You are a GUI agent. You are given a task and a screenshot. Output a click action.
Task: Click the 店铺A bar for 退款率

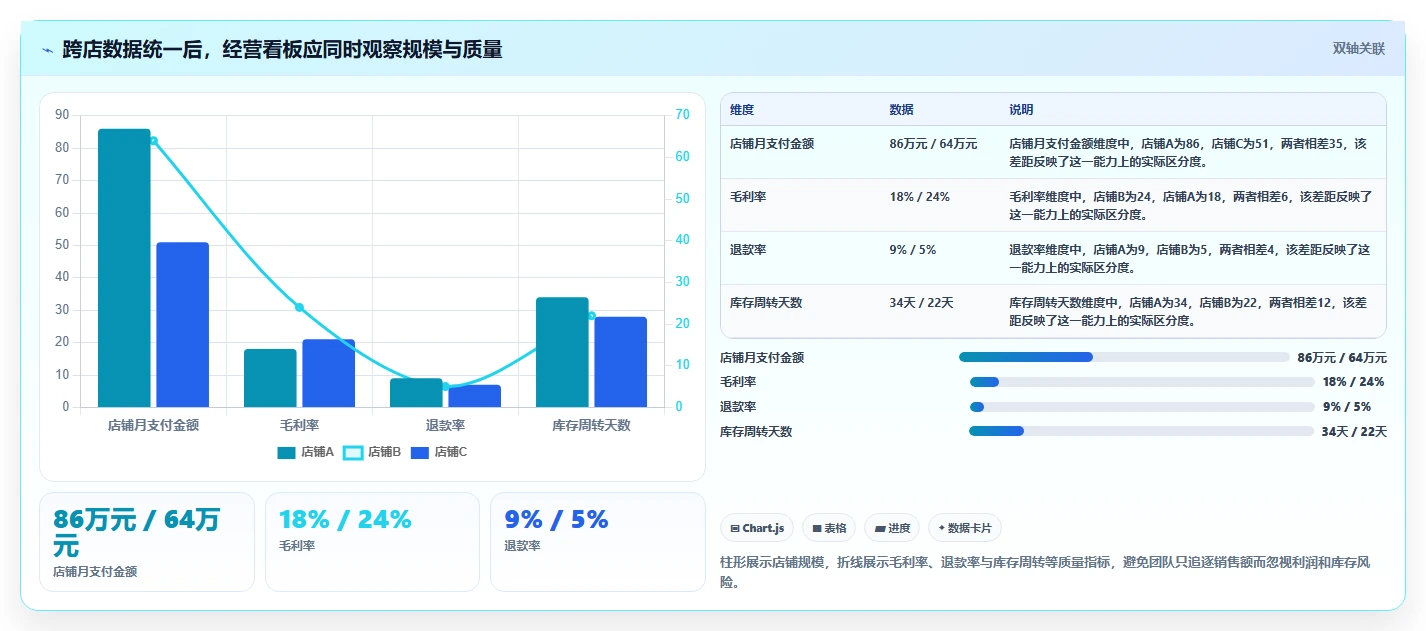(416, 393)
